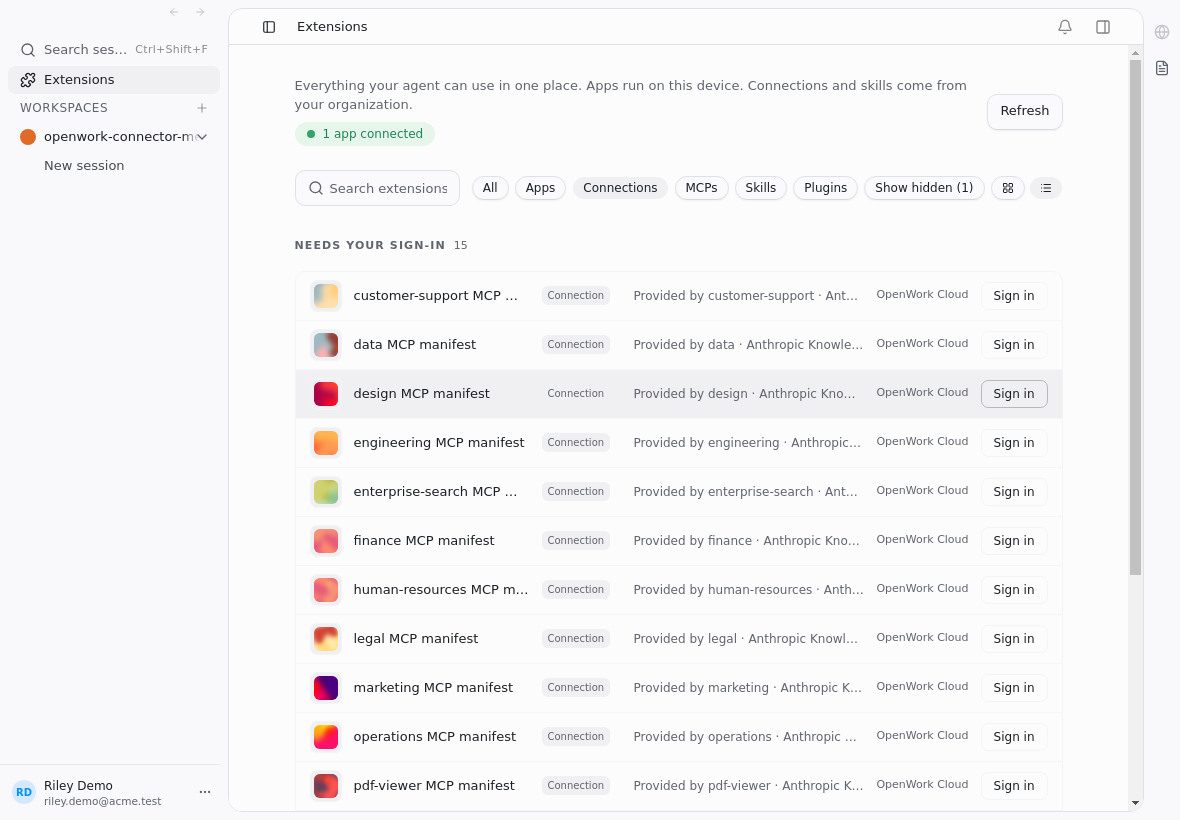Screen dimensions: 1180x820
Task: Switch to list view layout
Action: coord(1045,188)
